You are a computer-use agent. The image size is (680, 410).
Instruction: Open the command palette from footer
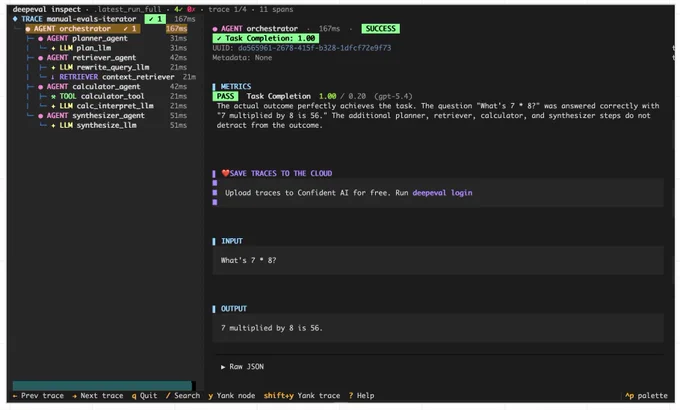tap(646, 396)
